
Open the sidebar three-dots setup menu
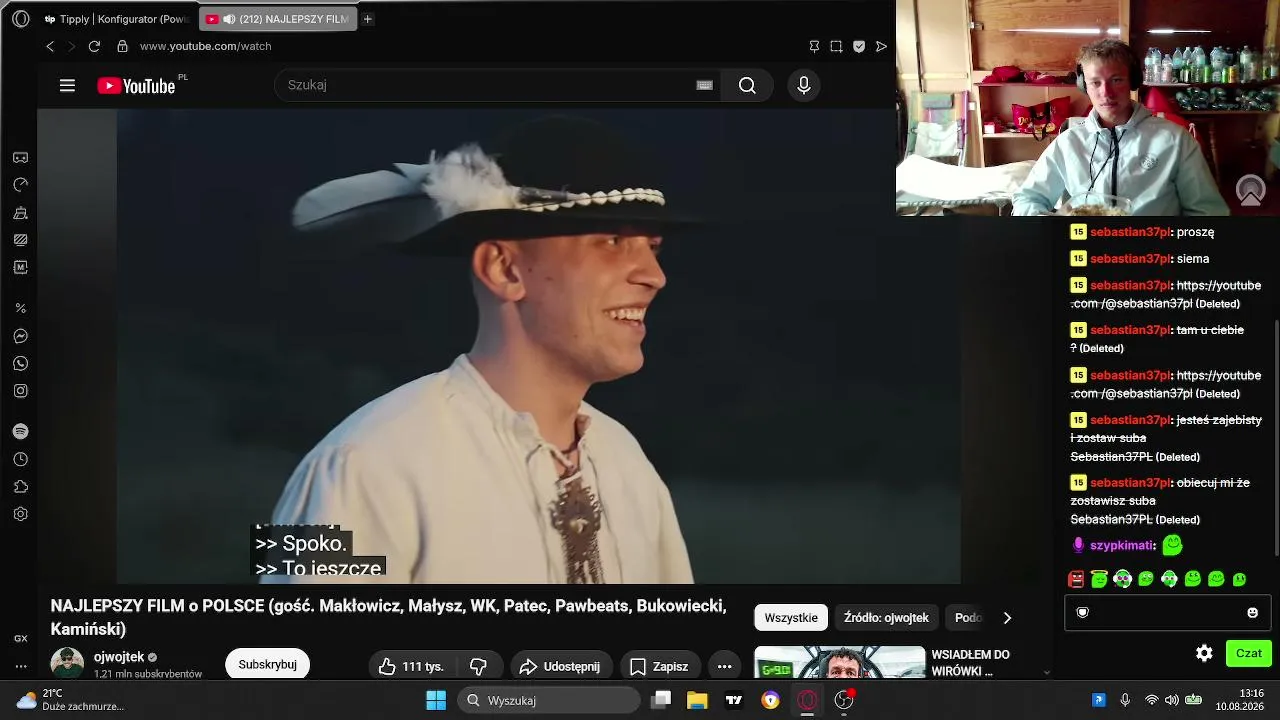20,666
